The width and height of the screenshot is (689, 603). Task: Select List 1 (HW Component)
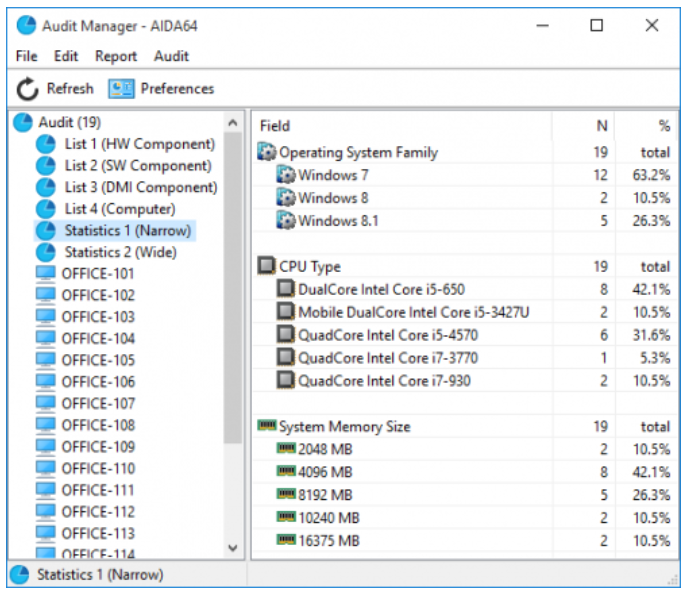tap(140, 144)
